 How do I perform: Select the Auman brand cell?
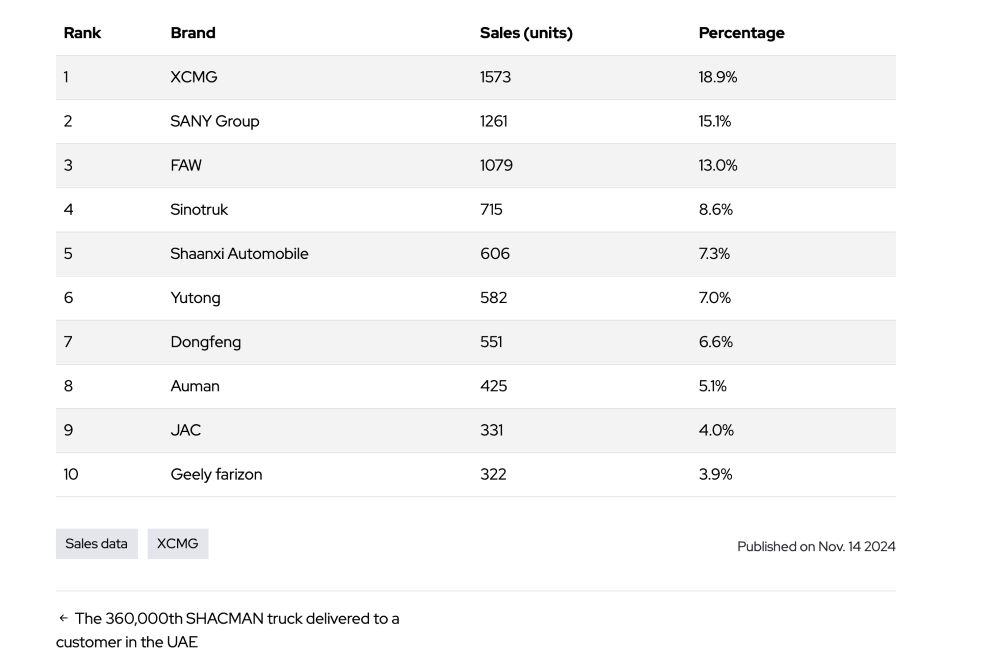pyautogui.click(x=195, y=386)
